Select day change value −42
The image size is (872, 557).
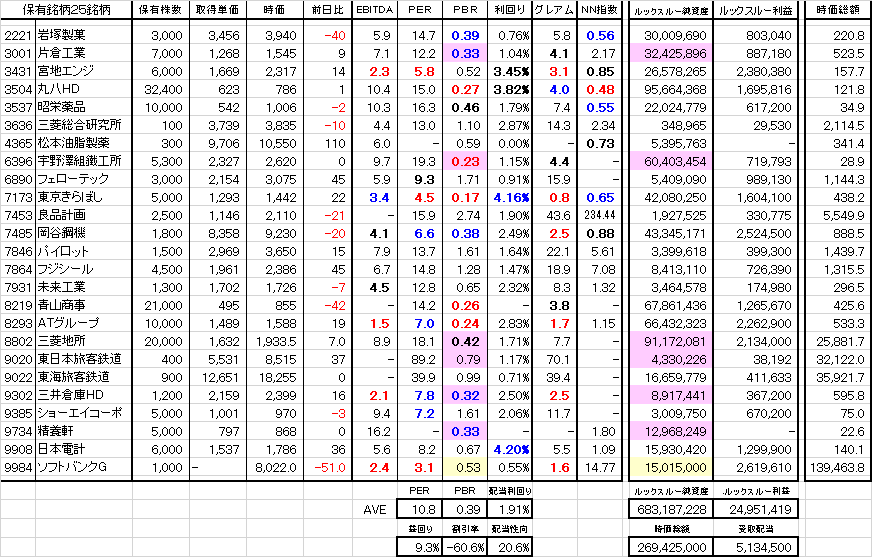[x=335, y=305]
